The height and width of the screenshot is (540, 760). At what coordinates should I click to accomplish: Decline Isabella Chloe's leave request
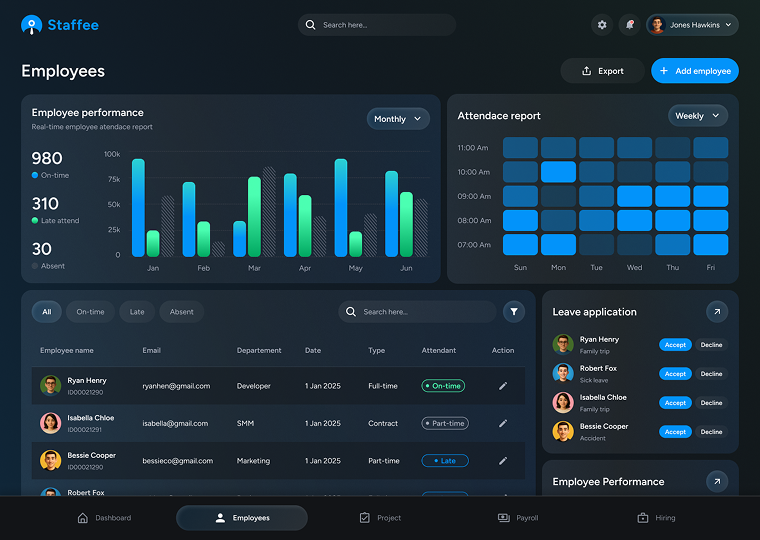pyautogui.click(x=711, y=403)
